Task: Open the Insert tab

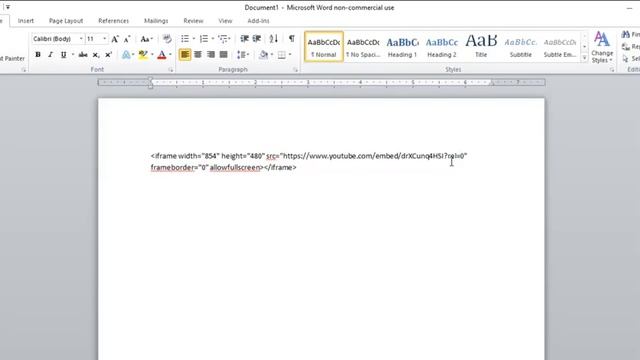Action: click(x=26, y=21)
